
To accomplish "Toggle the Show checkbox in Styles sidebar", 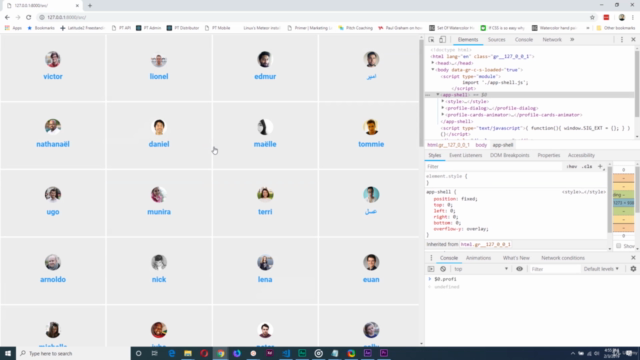I will click(618, 246).
